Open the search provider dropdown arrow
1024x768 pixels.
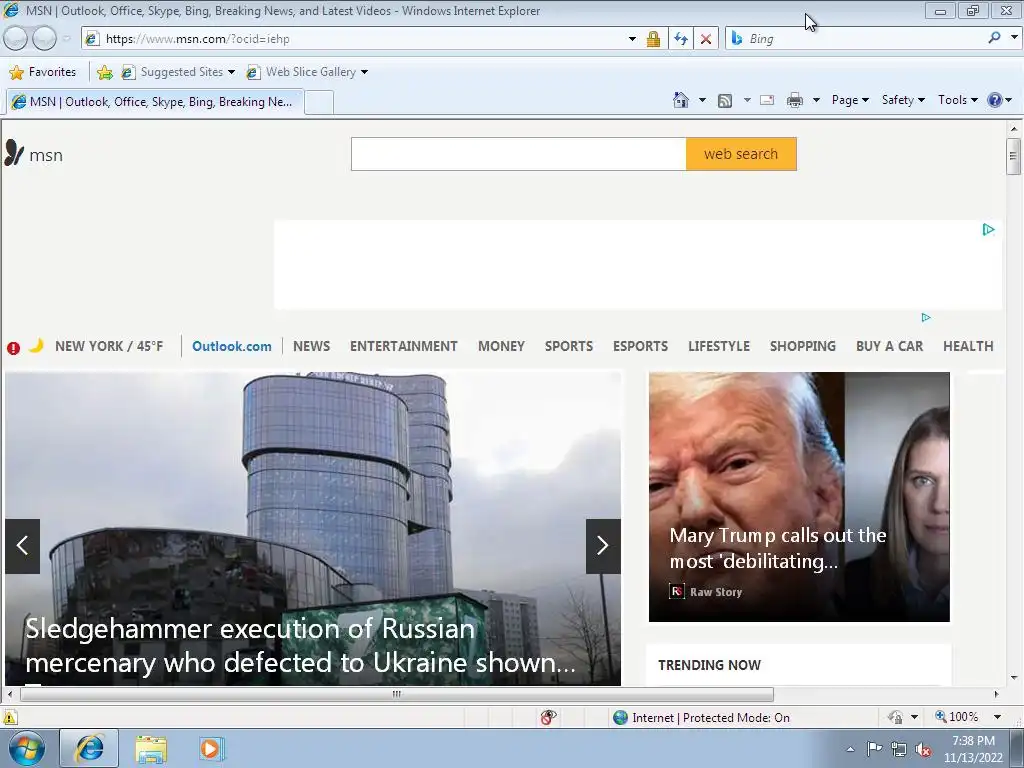pyautogui.click(x=1014, y=37)
